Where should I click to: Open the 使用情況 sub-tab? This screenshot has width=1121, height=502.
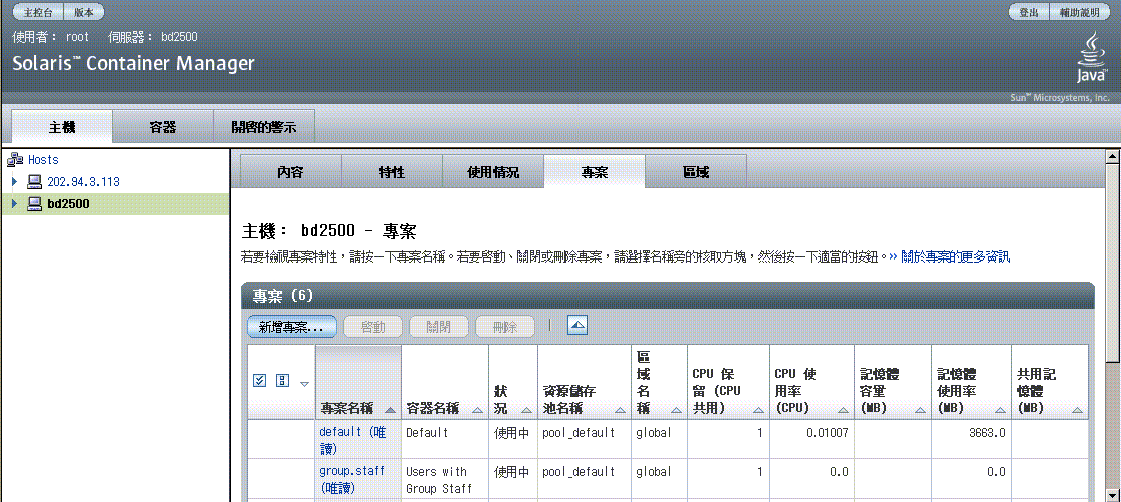(493, 172)
